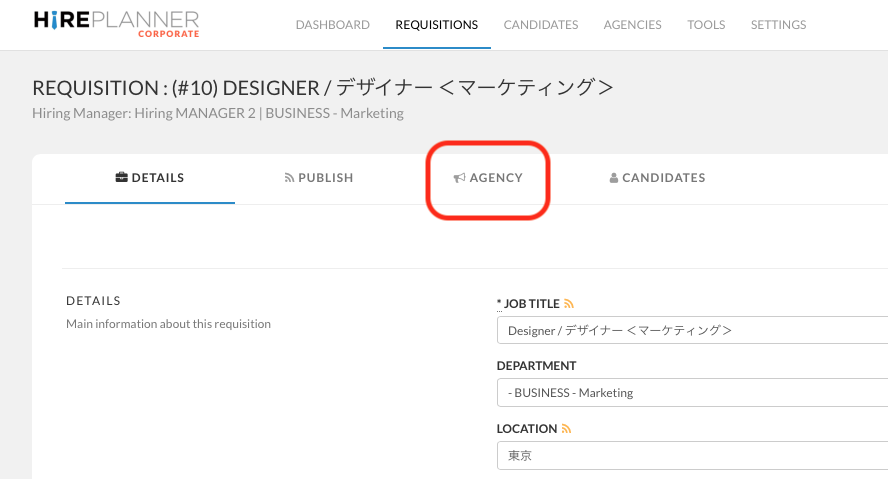
Task: Click the HirePlanner Corporate logo
Action: click(116, 24)
